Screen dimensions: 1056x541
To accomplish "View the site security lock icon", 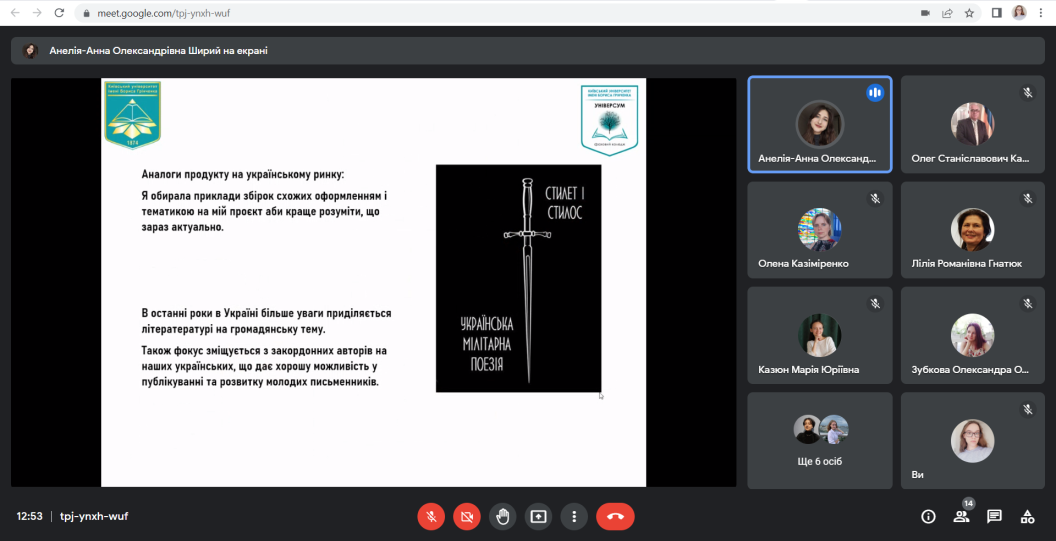I will click(86, 13).
